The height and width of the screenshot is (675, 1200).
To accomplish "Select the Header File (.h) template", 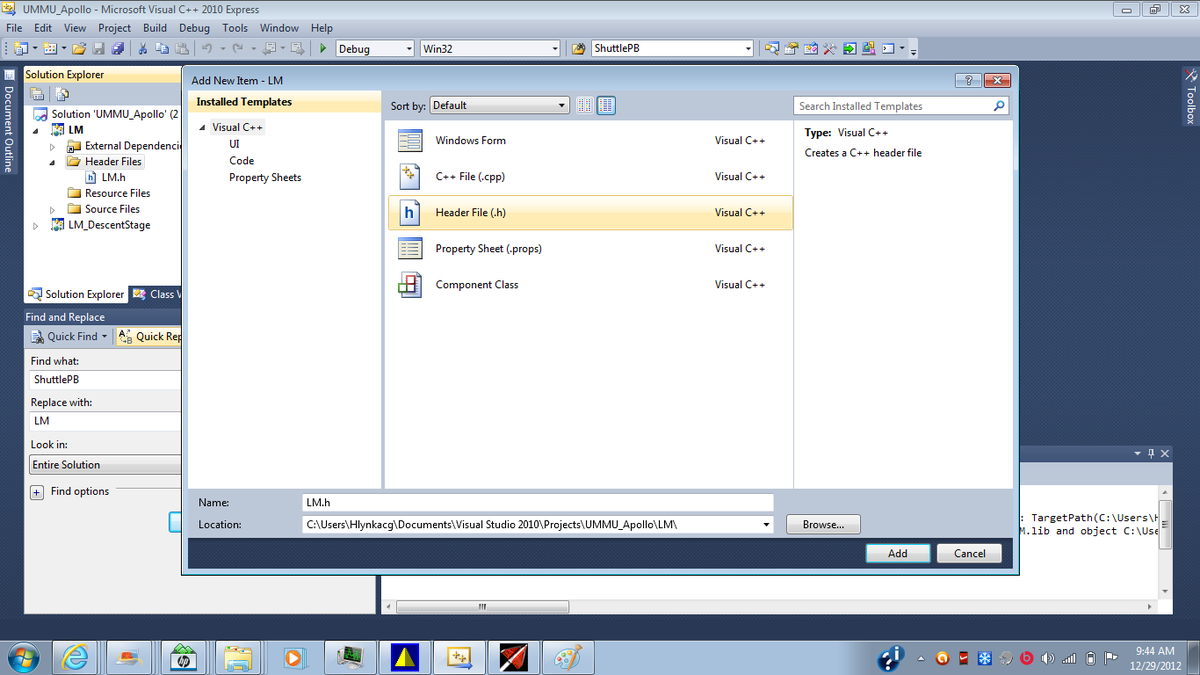I will tap(589, 213).
